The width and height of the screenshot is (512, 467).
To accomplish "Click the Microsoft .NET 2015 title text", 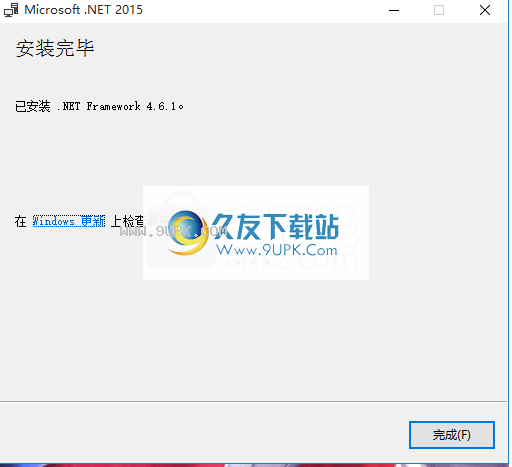I will [x=83, y=10].
